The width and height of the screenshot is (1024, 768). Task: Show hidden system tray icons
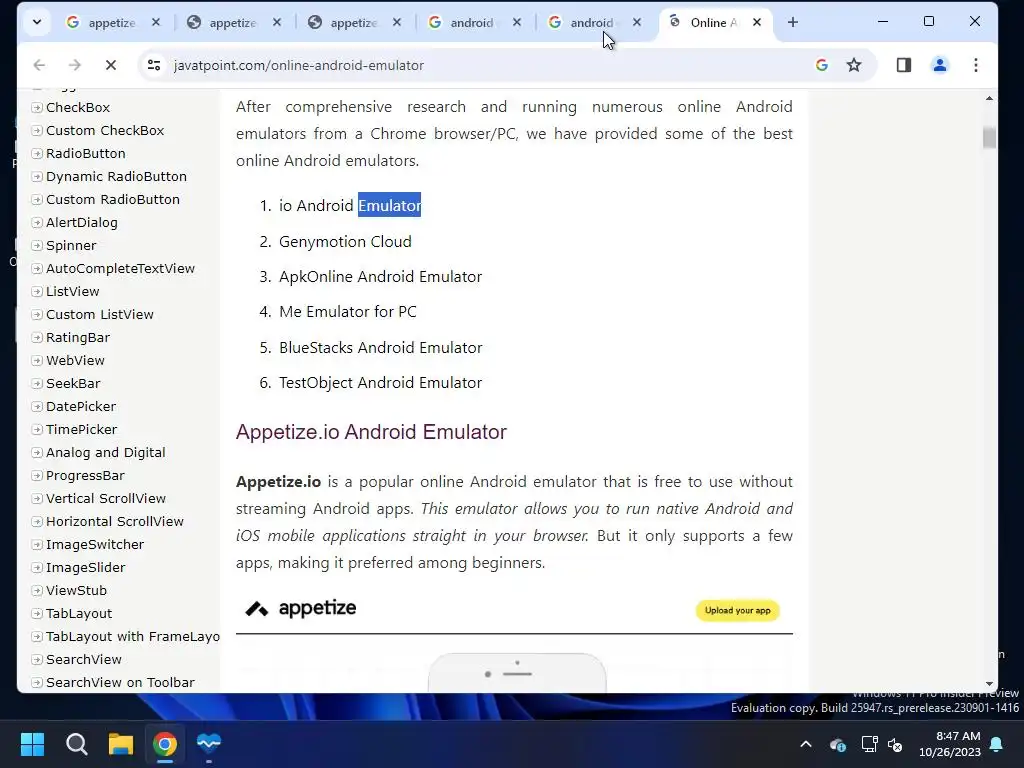pyautogui.click(x=806, y=744)
